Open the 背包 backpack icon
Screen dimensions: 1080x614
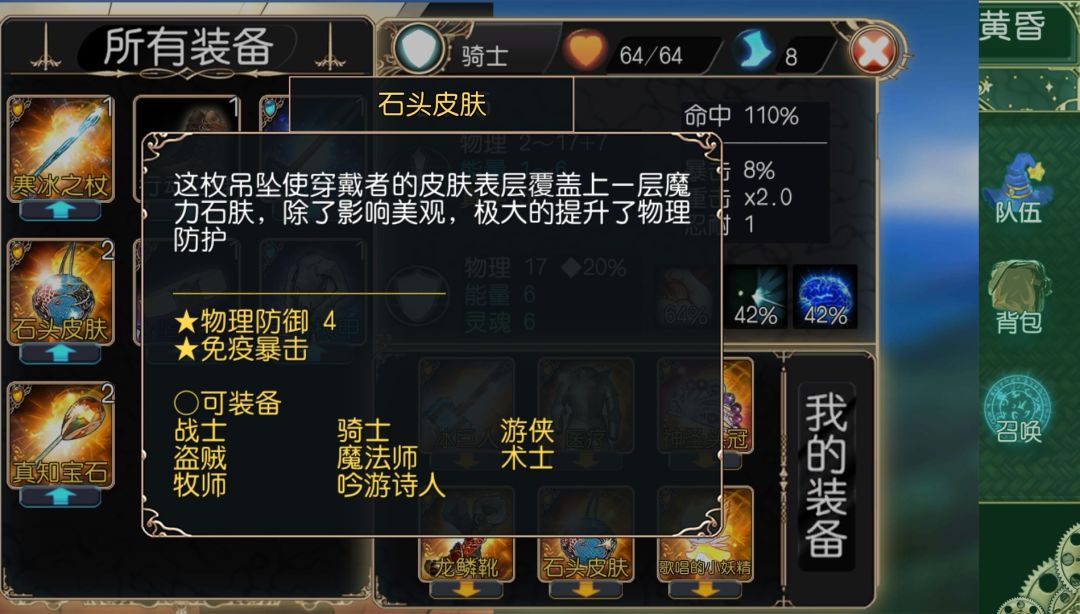click(x=1017, y=296)
